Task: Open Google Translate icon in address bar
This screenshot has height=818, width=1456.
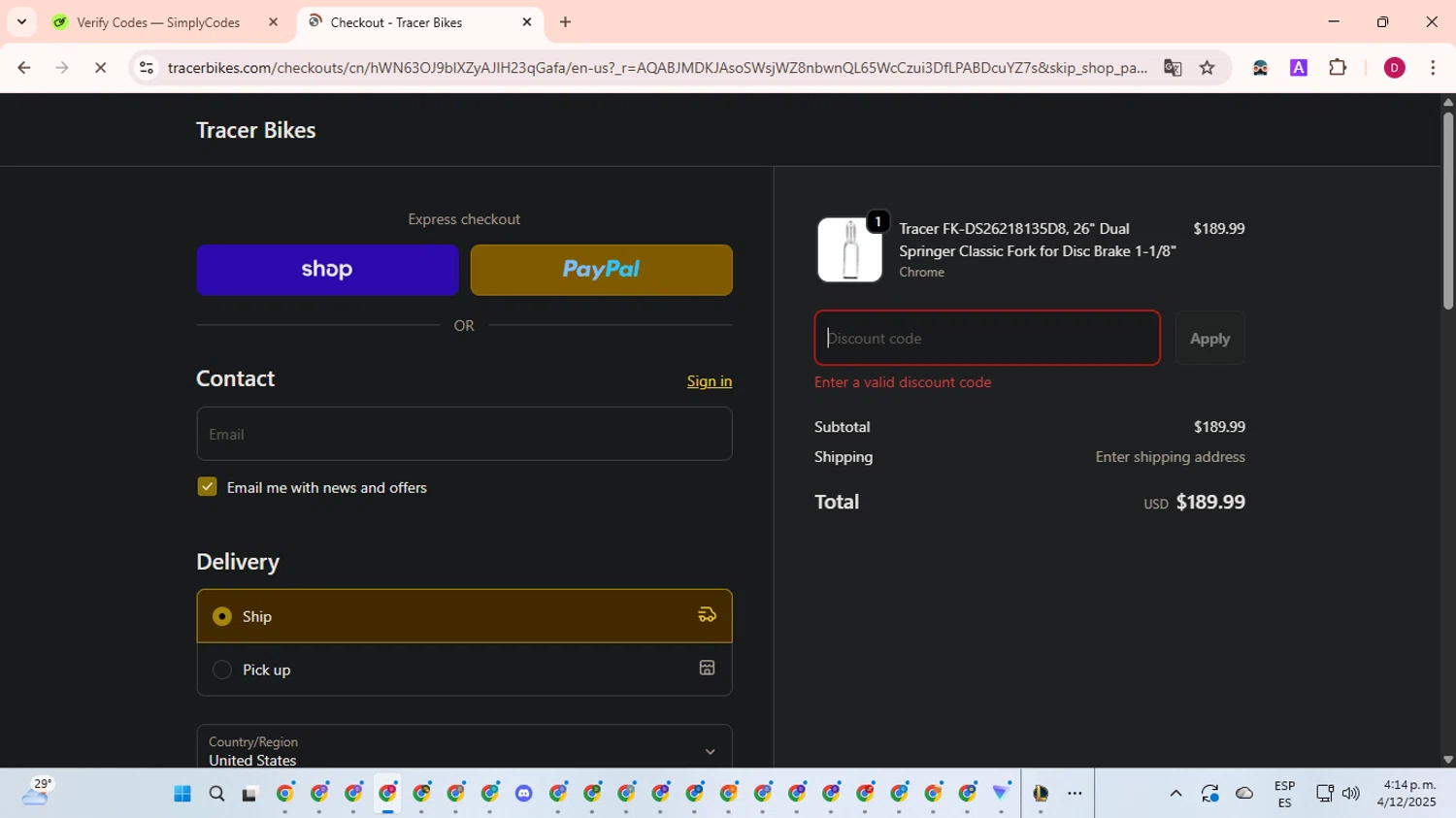Action: point(1173,68)
